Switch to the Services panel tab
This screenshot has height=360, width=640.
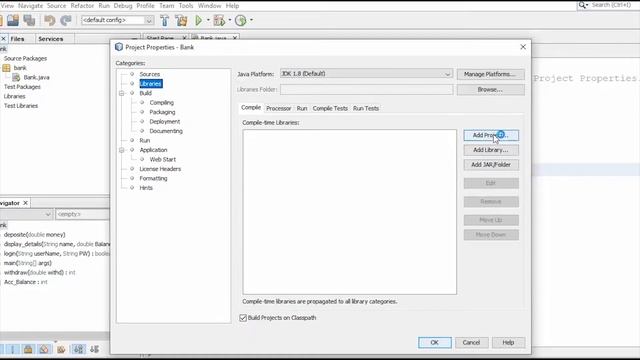(x=51, y=39)
